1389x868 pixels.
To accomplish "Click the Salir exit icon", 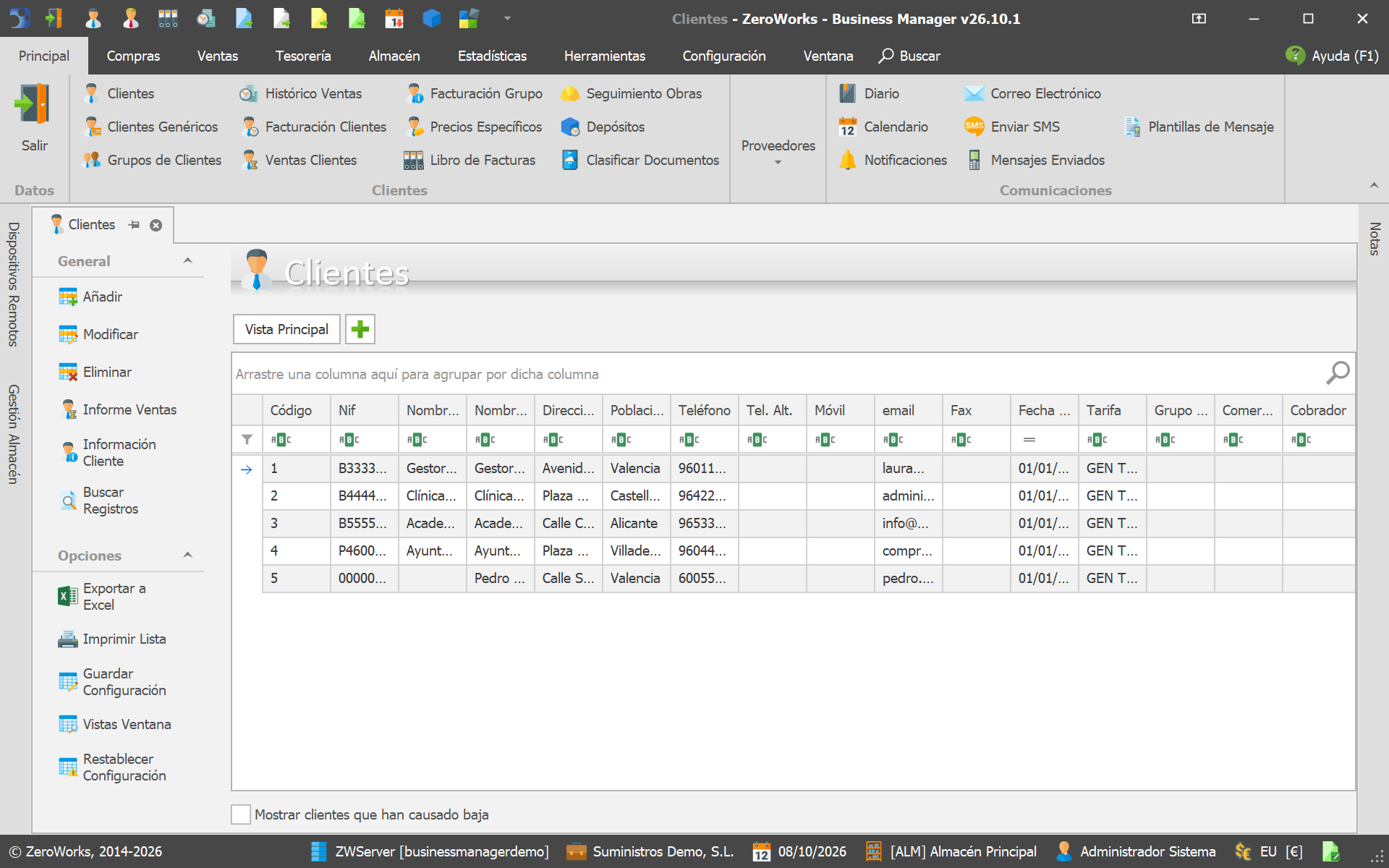I will [x=33, y=104].
